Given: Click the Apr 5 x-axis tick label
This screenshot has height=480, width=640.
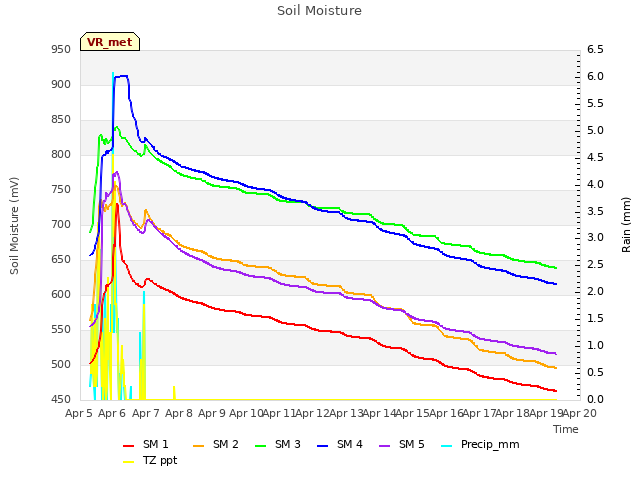Looking at the screenshot, I should tap(79, 413).
